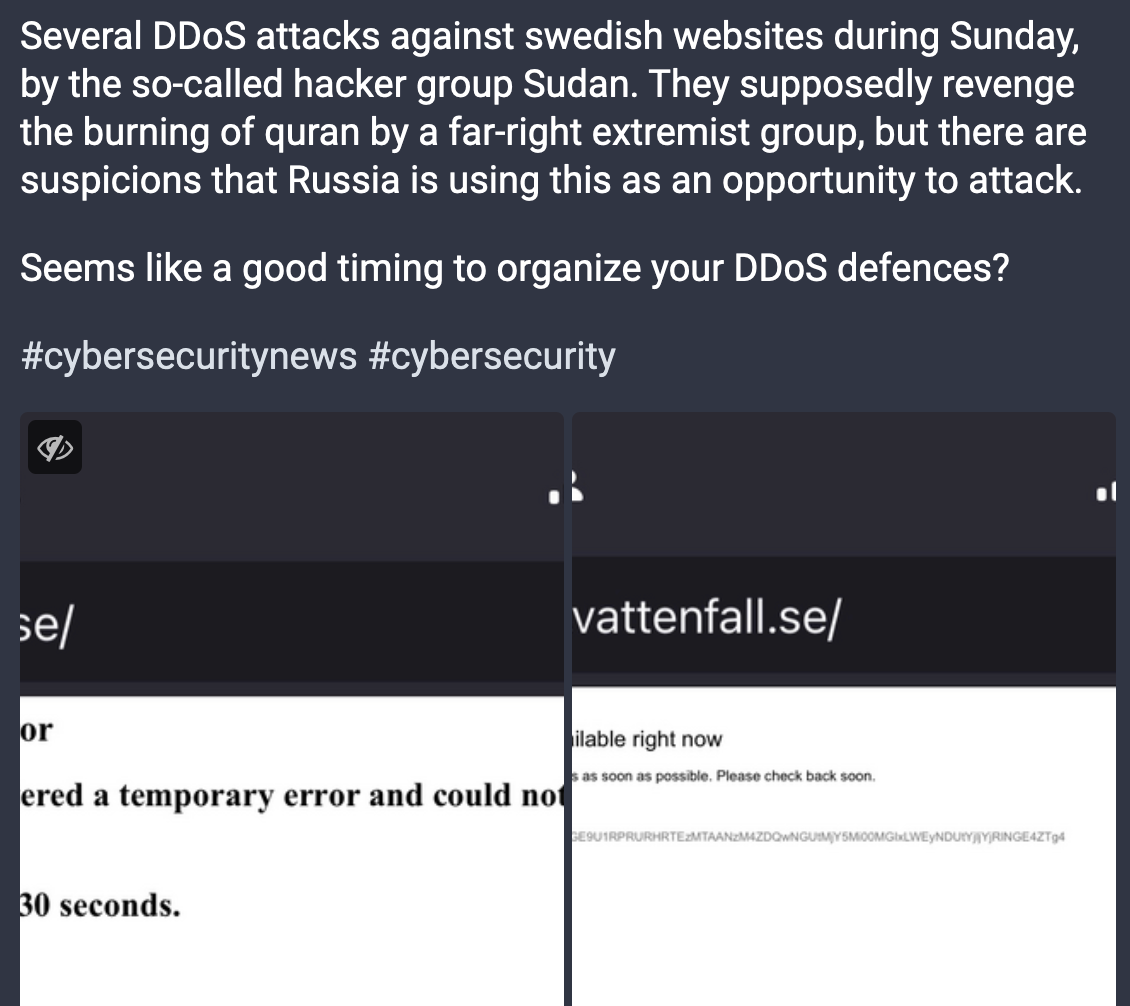Click signal bars icon in right screenshot
Image resolution: width=1130 pixels, height=1006 pixels.
pyautogui.click(x=1105, y=493)
